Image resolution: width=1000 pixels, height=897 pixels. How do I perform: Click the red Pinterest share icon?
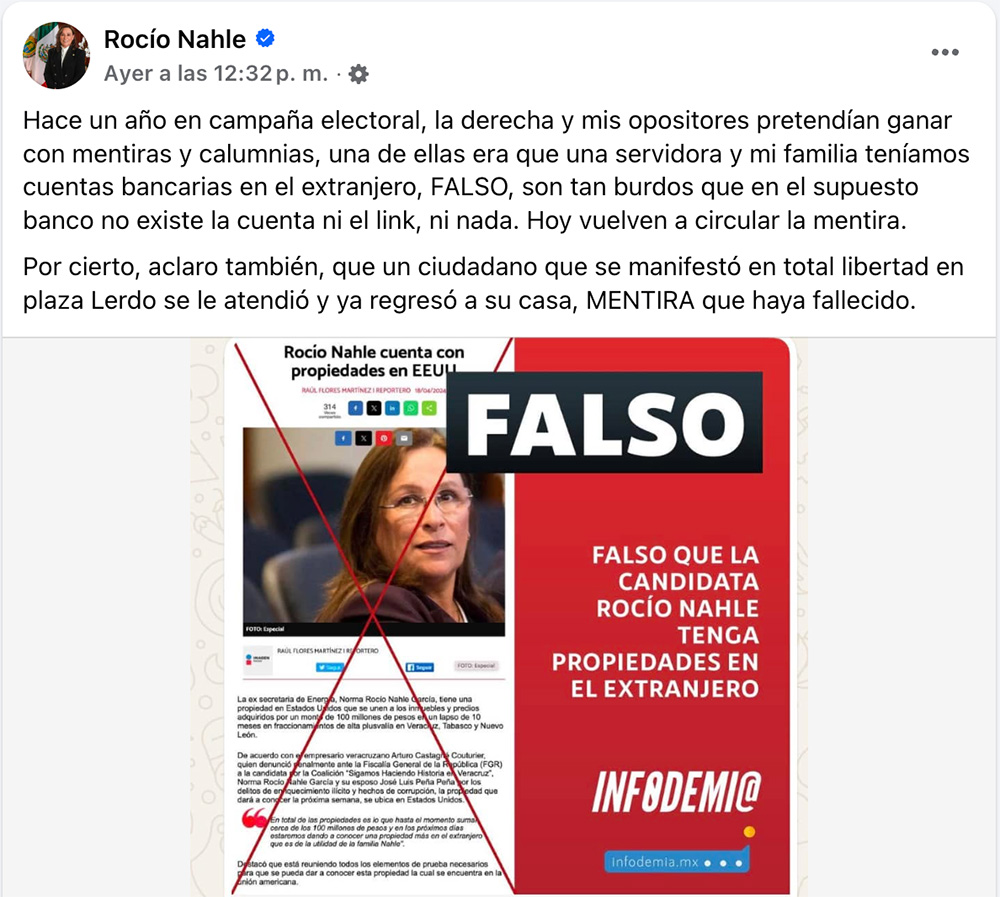[x=384, y=438]
